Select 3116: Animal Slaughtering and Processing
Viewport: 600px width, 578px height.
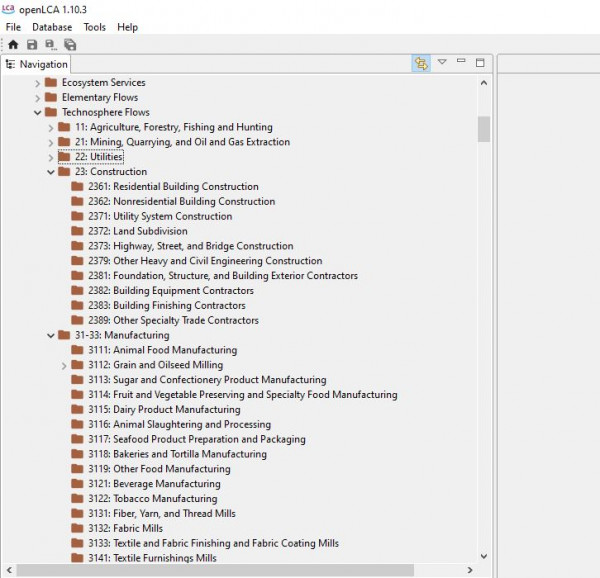pyautogui.click(x=179, y=425)
